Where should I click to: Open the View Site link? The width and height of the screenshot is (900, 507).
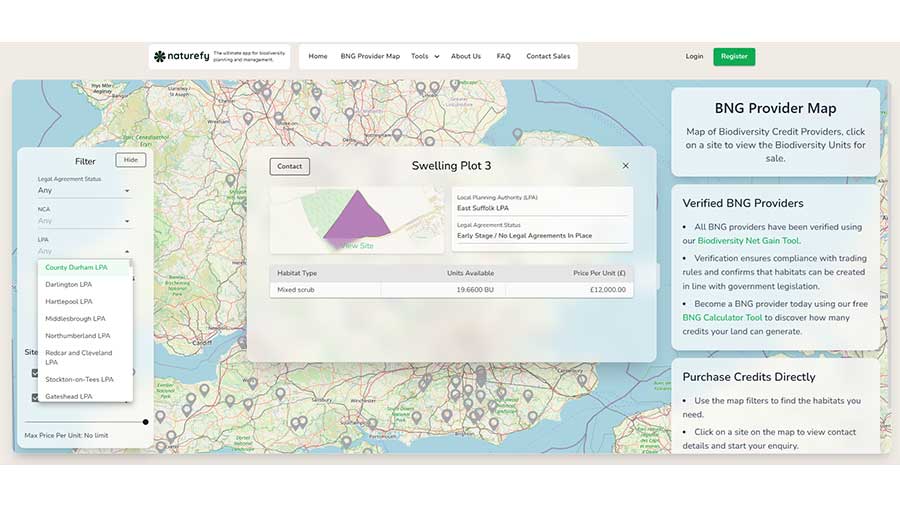tap(357, 246)
